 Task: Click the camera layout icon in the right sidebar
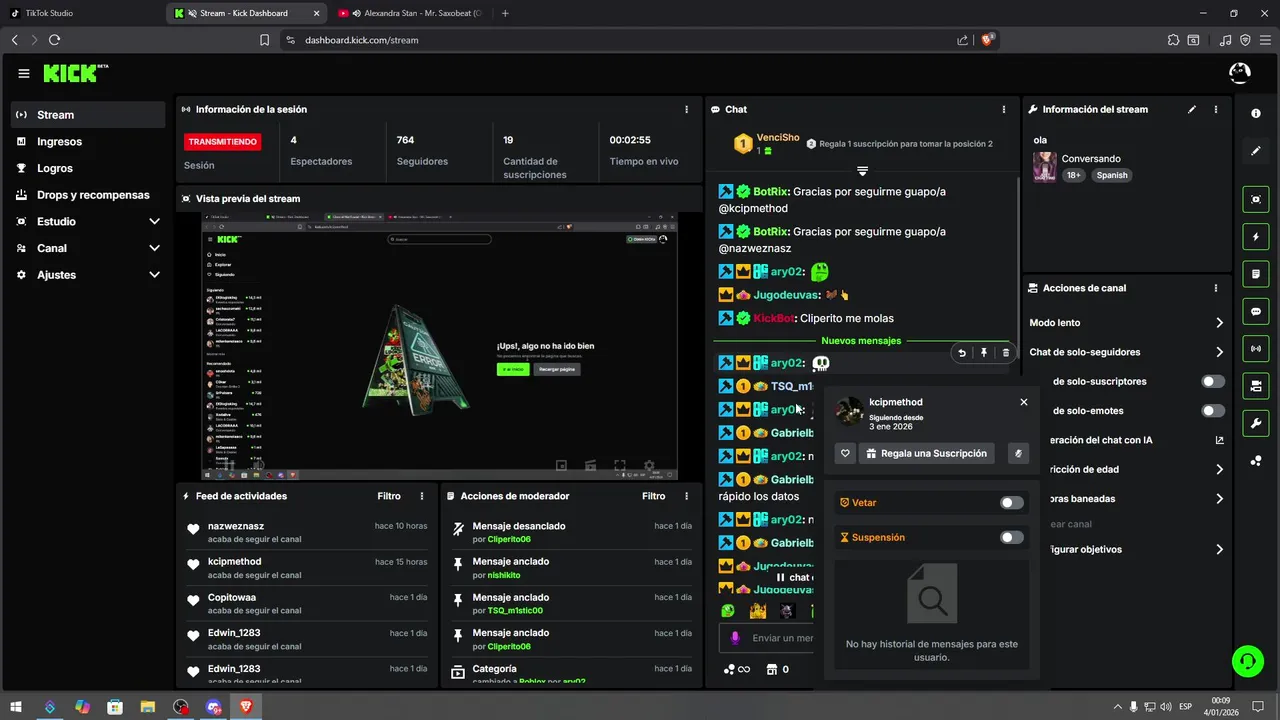pyautogui.click(x=1256, y=385)
